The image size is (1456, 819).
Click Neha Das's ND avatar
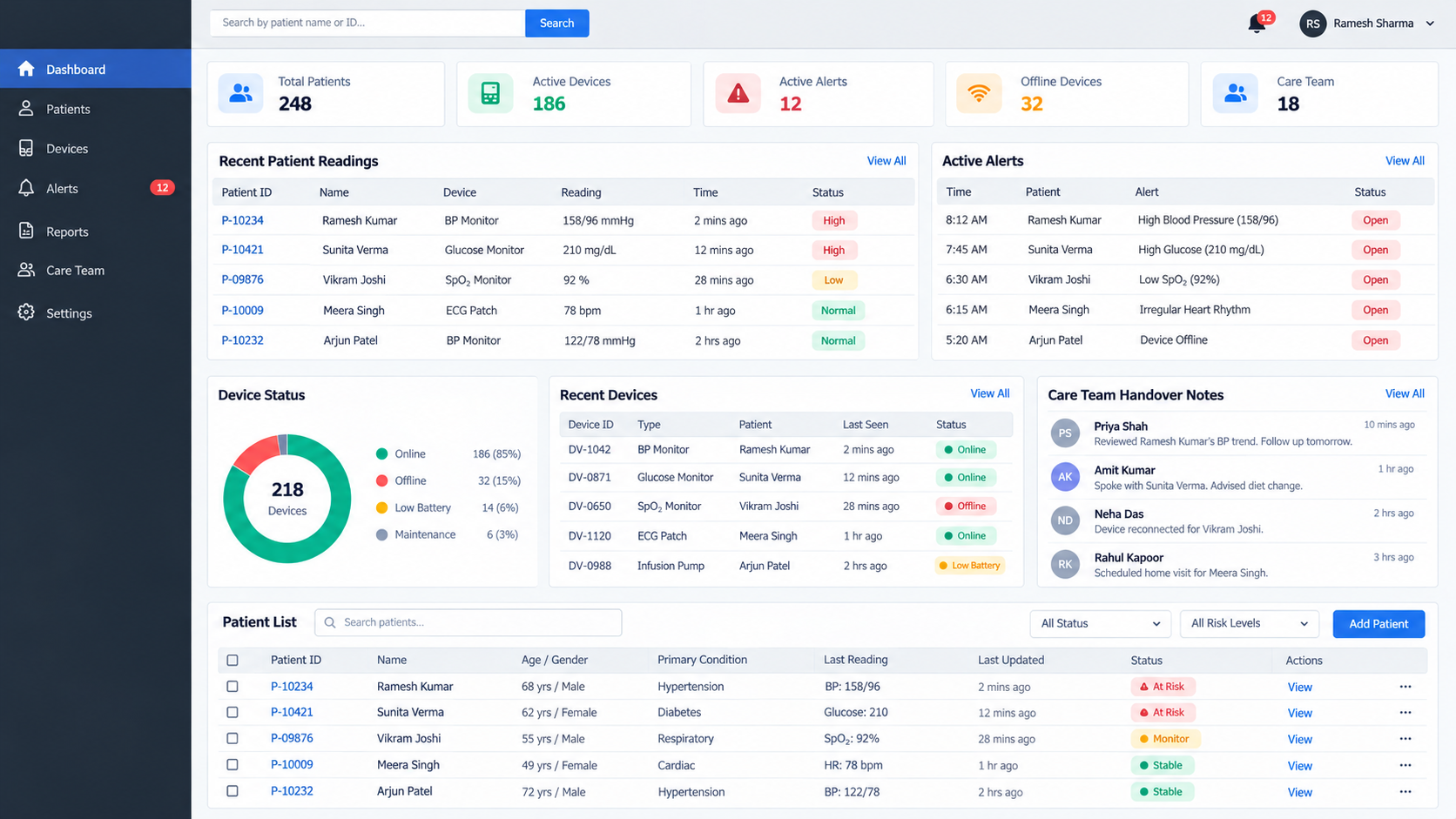(1065, 520)
